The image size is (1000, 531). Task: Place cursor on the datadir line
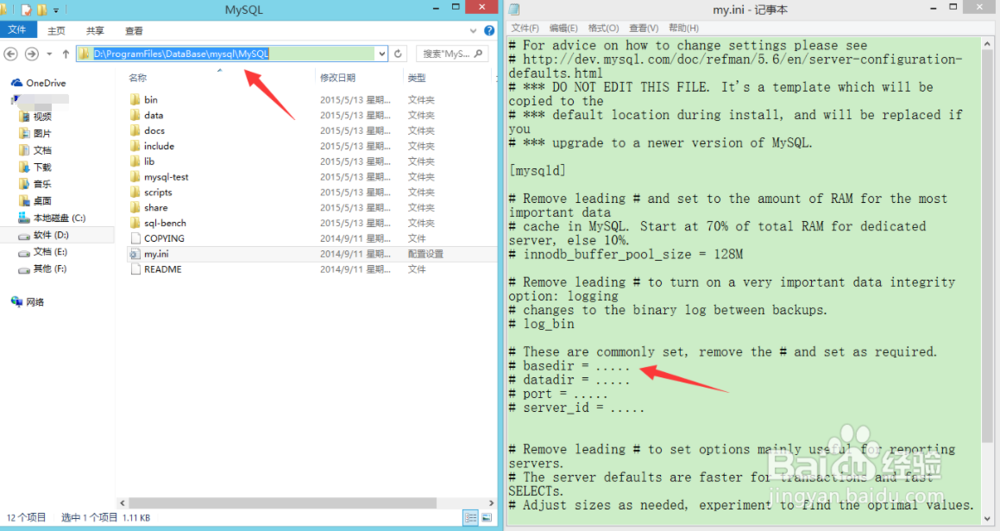click(x=570, y=380)
